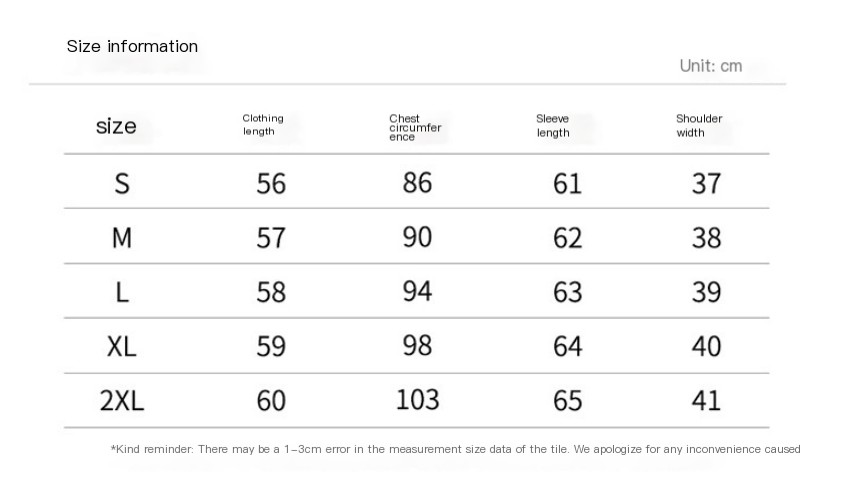The image size is (857, 487).
Task: Select the 'Unit: cm' label
Action: pyautogui.click(x=711, y=66)
